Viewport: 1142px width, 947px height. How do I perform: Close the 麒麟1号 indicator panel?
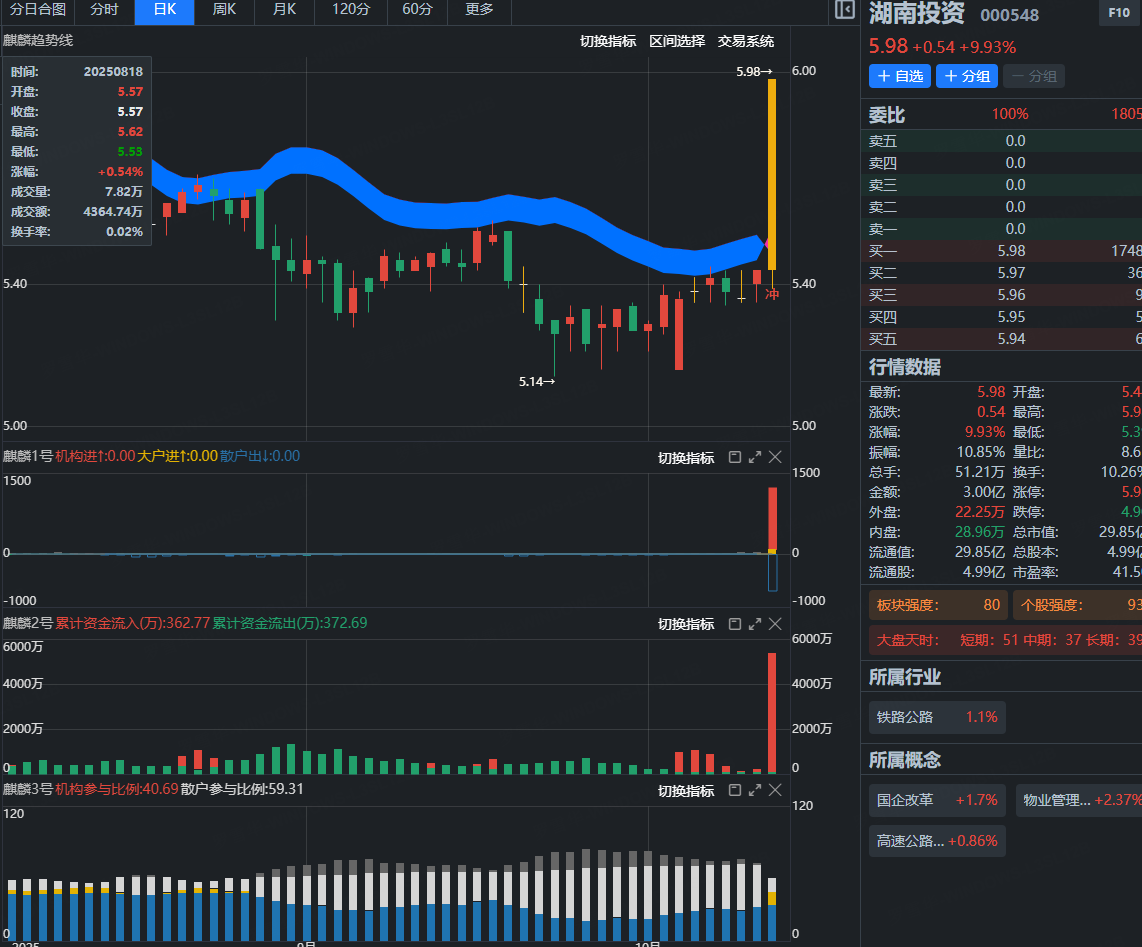tap(775, 457)
